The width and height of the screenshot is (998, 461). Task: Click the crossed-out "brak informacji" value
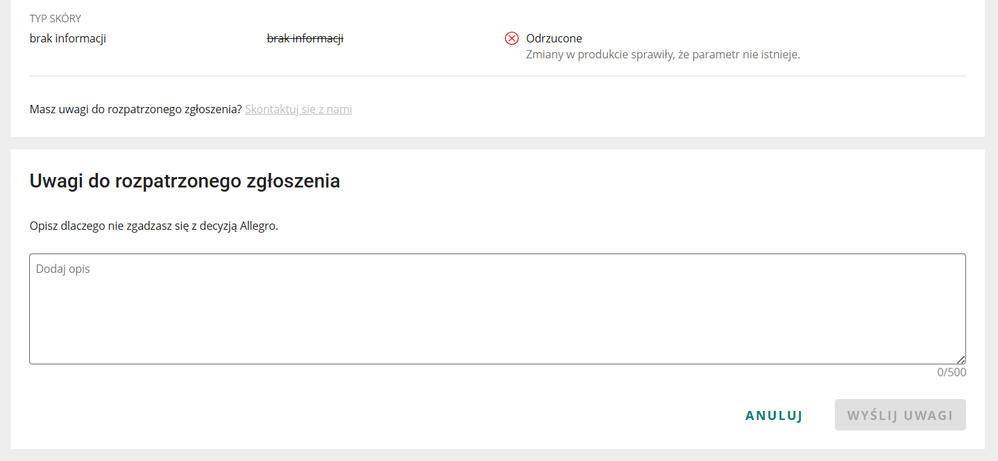click(x=305, y=38)
